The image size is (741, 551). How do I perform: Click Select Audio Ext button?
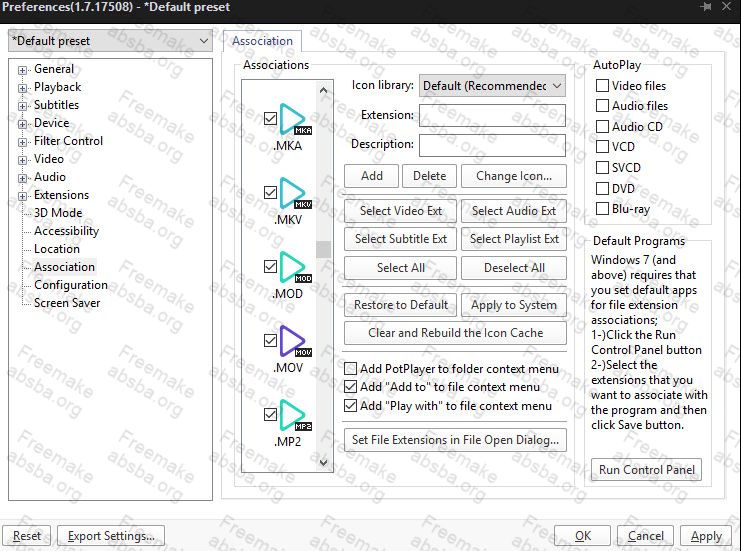[x=514, y=211]
